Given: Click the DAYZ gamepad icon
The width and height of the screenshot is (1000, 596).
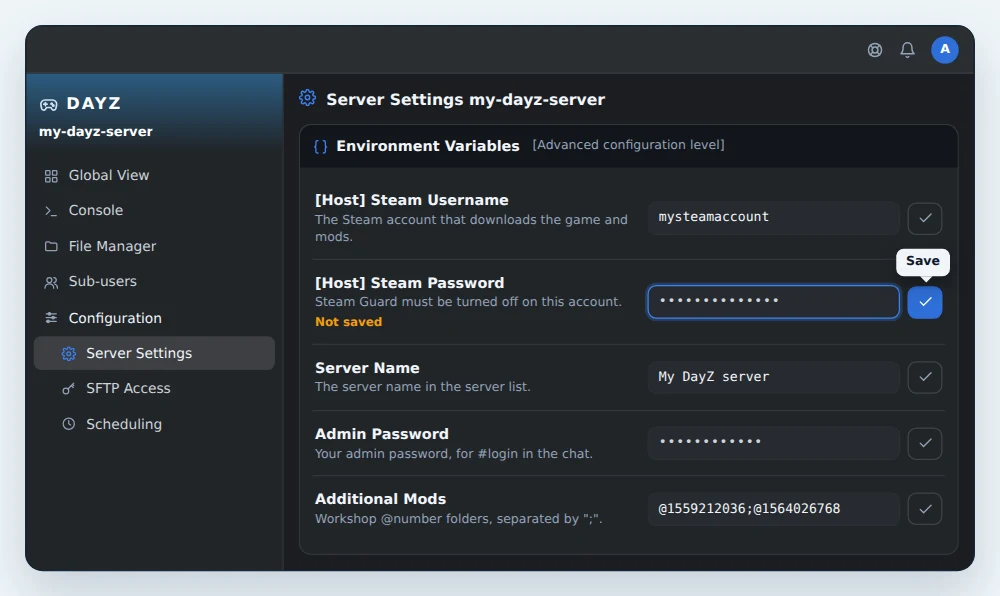Looking at the screenshot, I should coord(48,105).
